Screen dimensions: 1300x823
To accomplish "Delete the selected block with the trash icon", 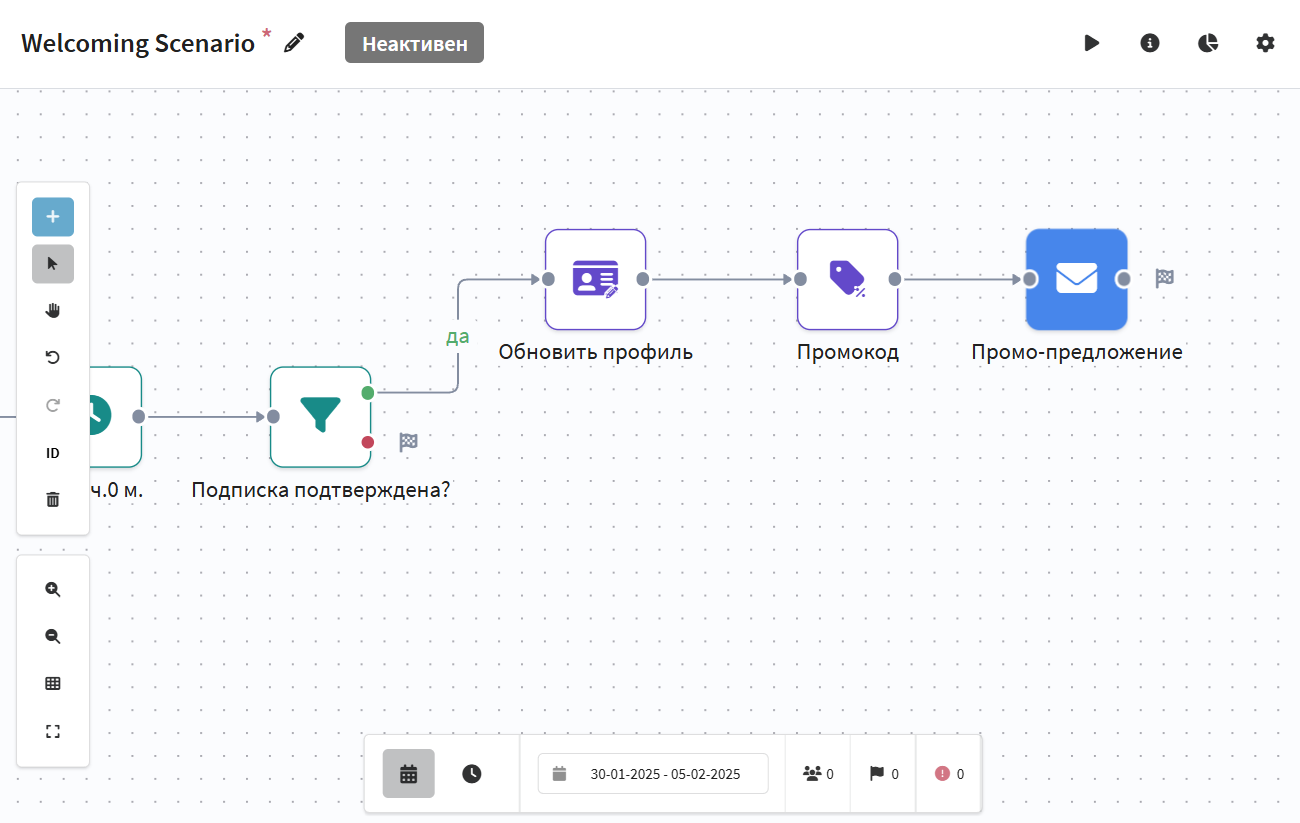I will [53, 499].
